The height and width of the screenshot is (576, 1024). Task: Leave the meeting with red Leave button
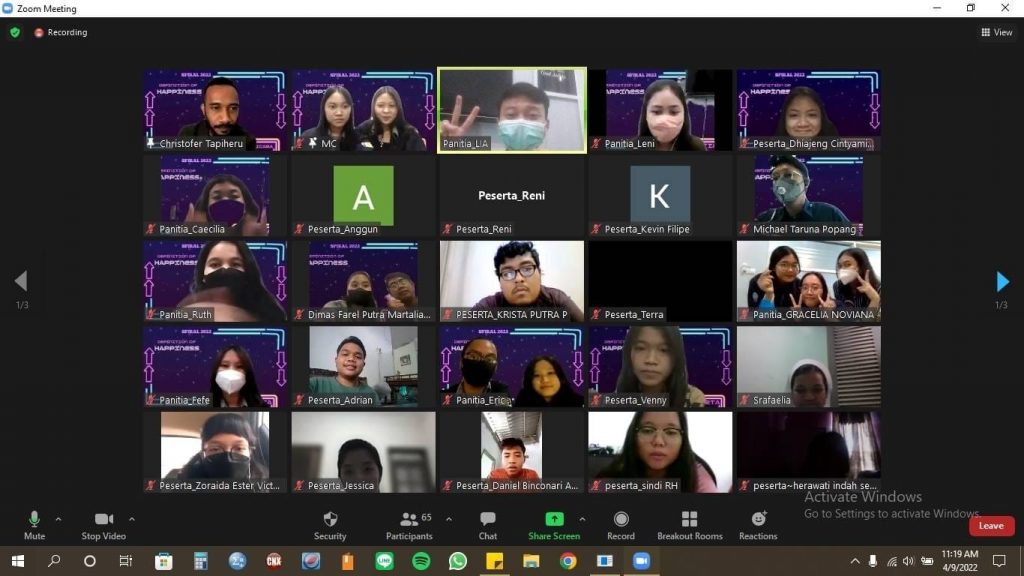coord(991,526)
